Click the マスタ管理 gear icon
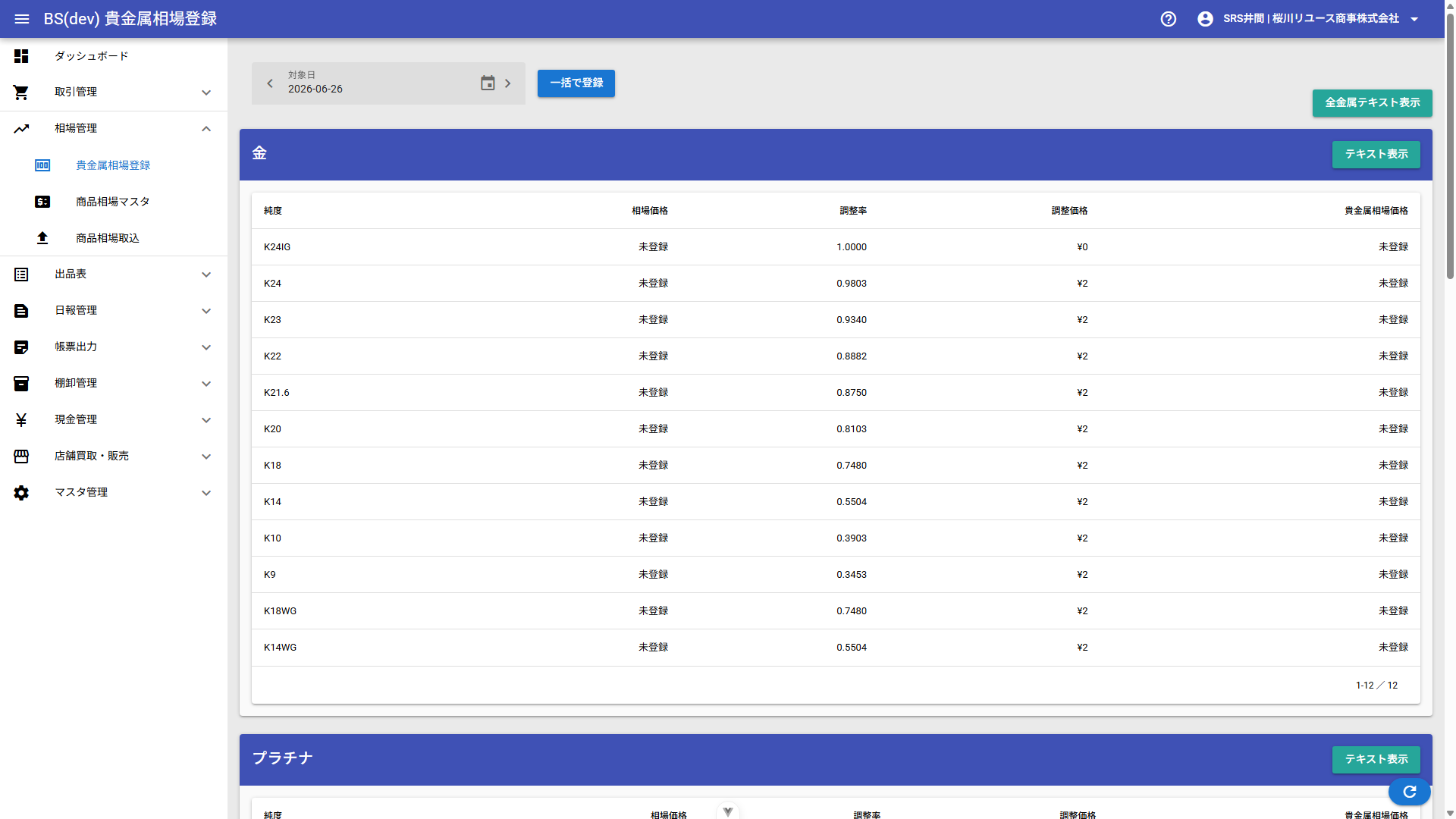 click(21, 493)
